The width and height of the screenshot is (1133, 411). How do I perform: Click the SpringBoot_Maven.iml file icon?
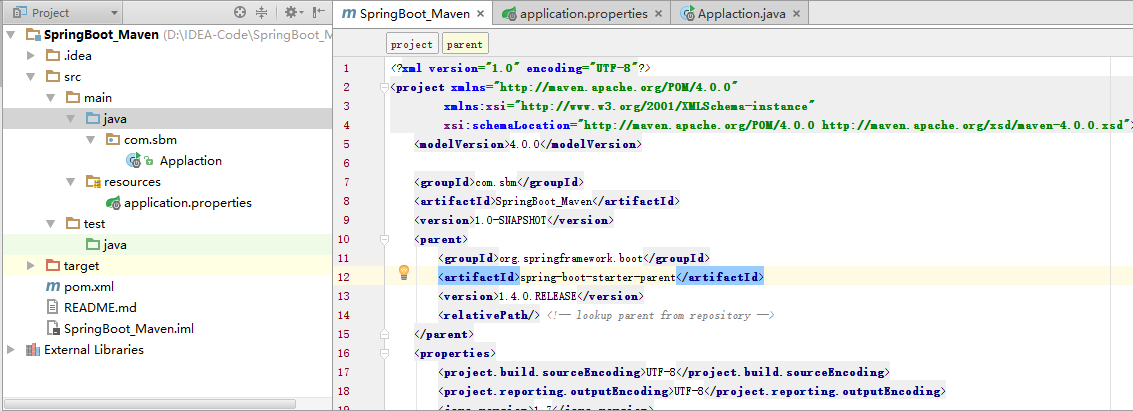[53, 329]
